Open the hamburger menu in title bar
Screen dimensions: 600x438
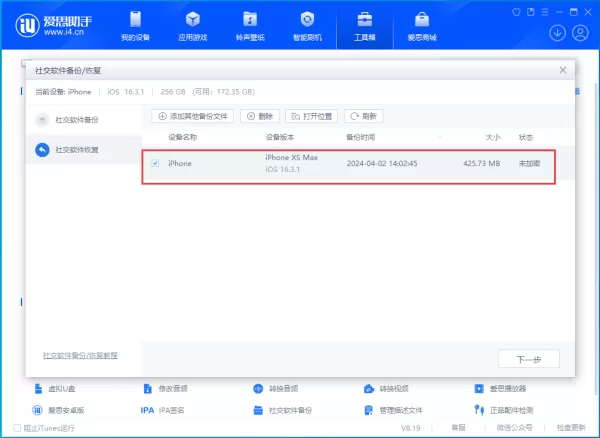[x=545, y=12]
